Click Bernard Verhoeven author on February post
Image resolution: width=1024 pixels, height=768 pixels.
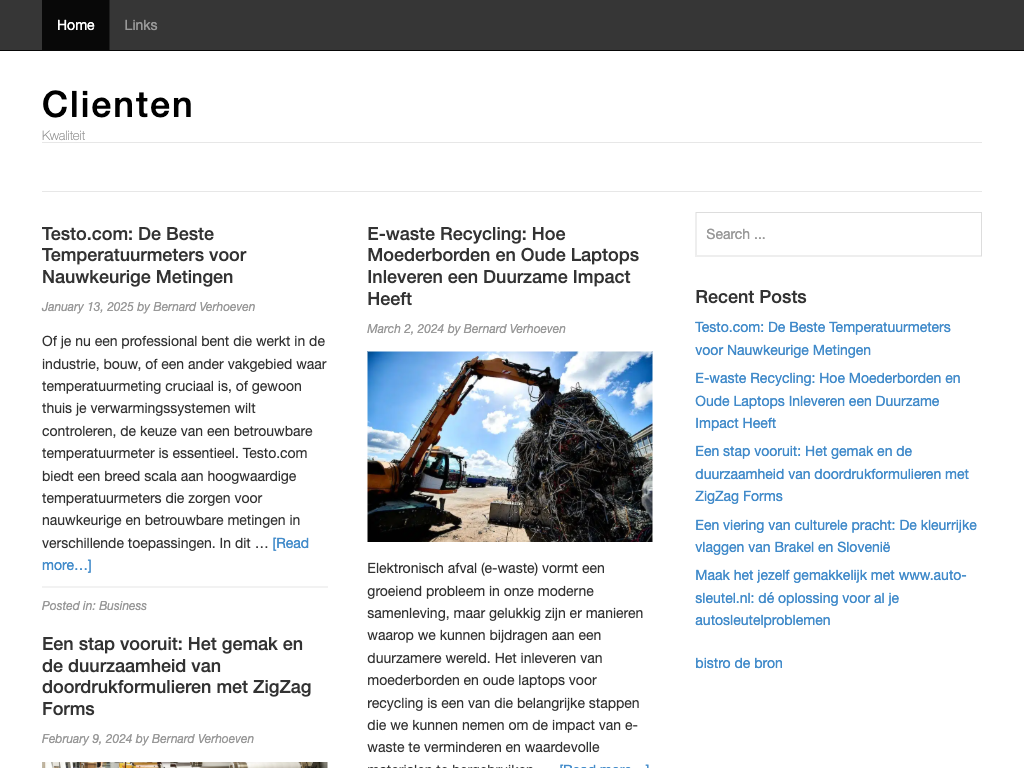(203, 739)
